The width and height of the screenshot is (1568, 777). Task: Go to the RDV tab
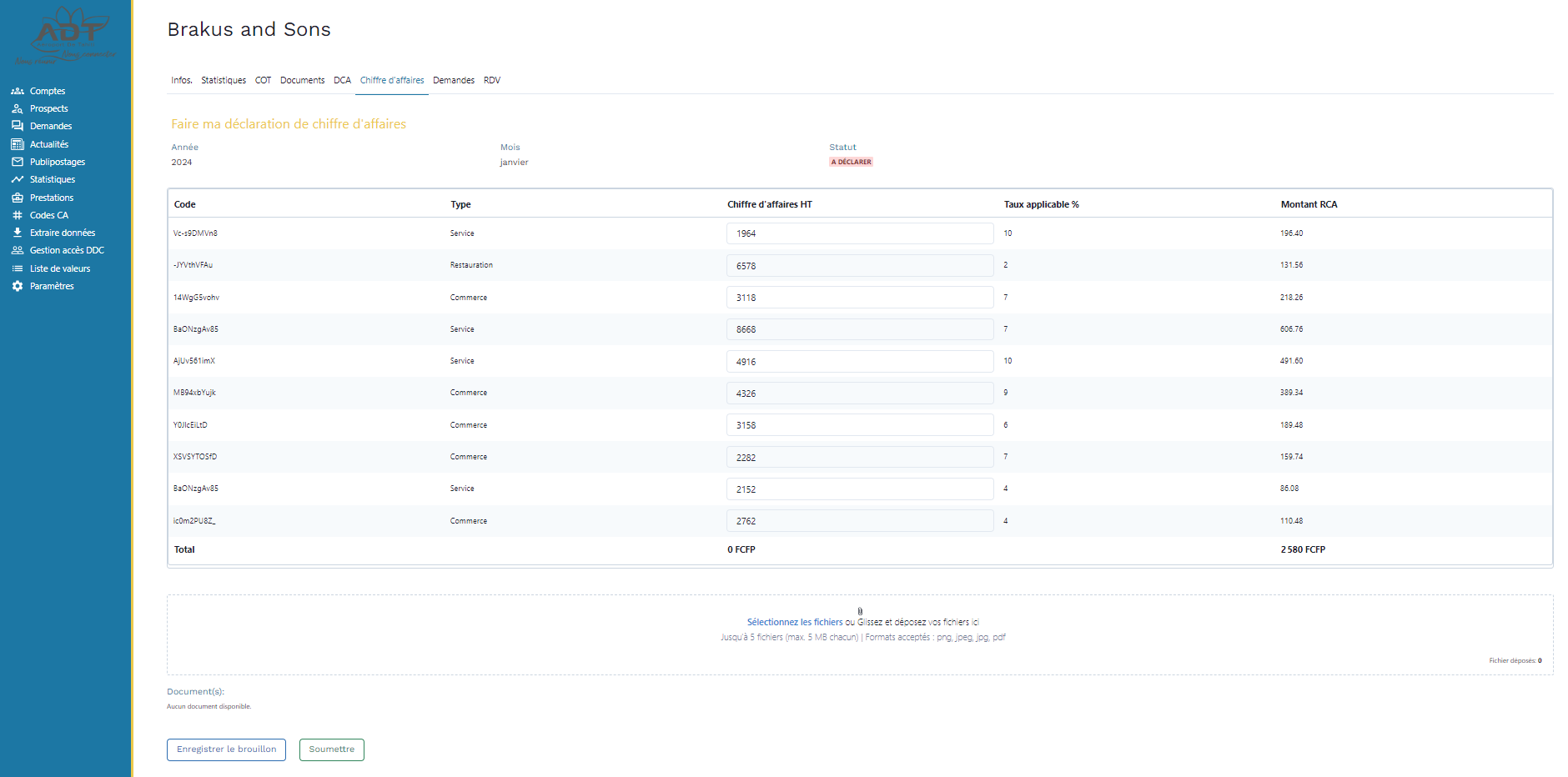pyautogui.click(x=492, y=80)
